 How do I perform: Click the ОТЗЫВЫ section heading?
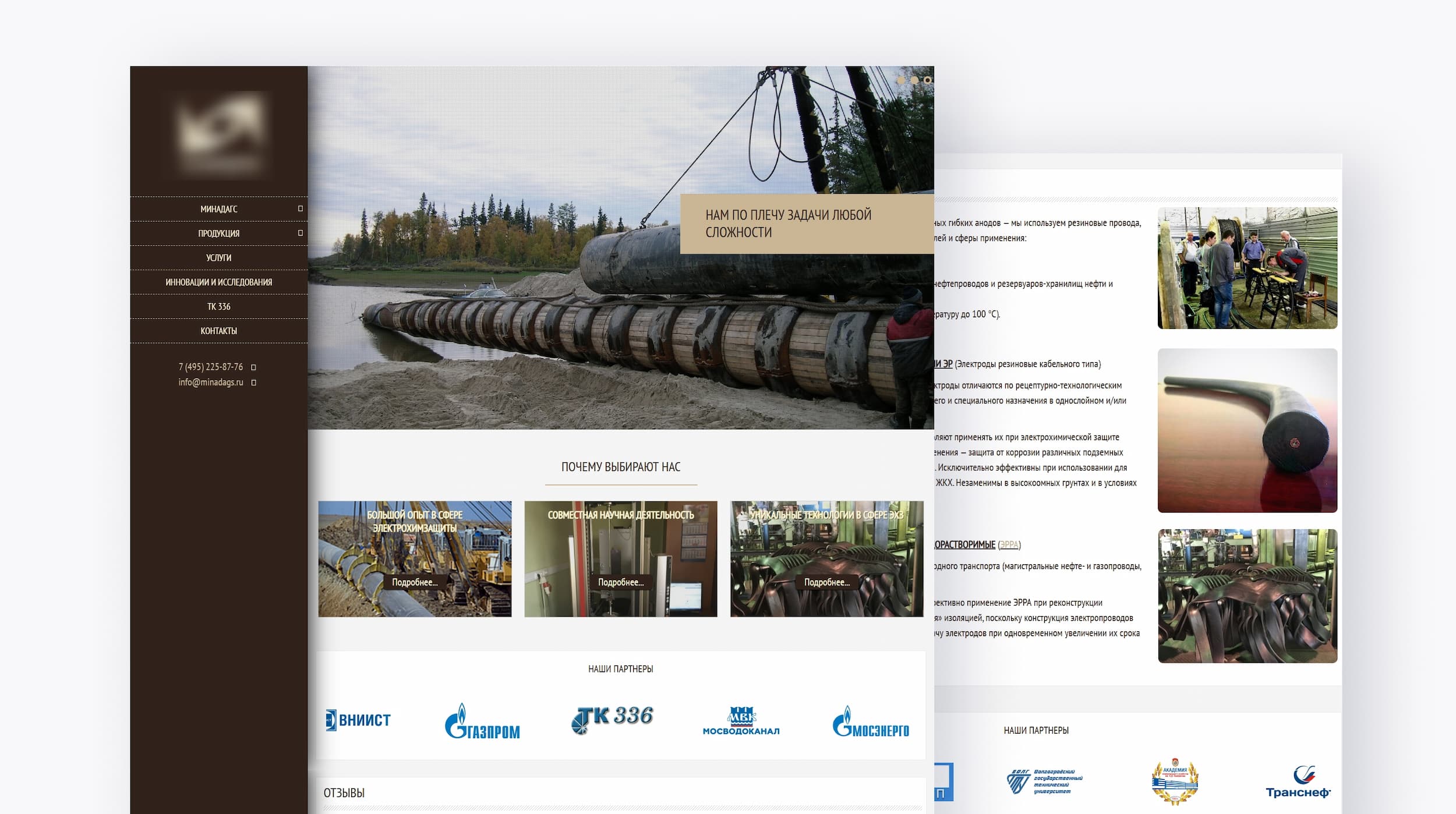(x=344, y=793)
